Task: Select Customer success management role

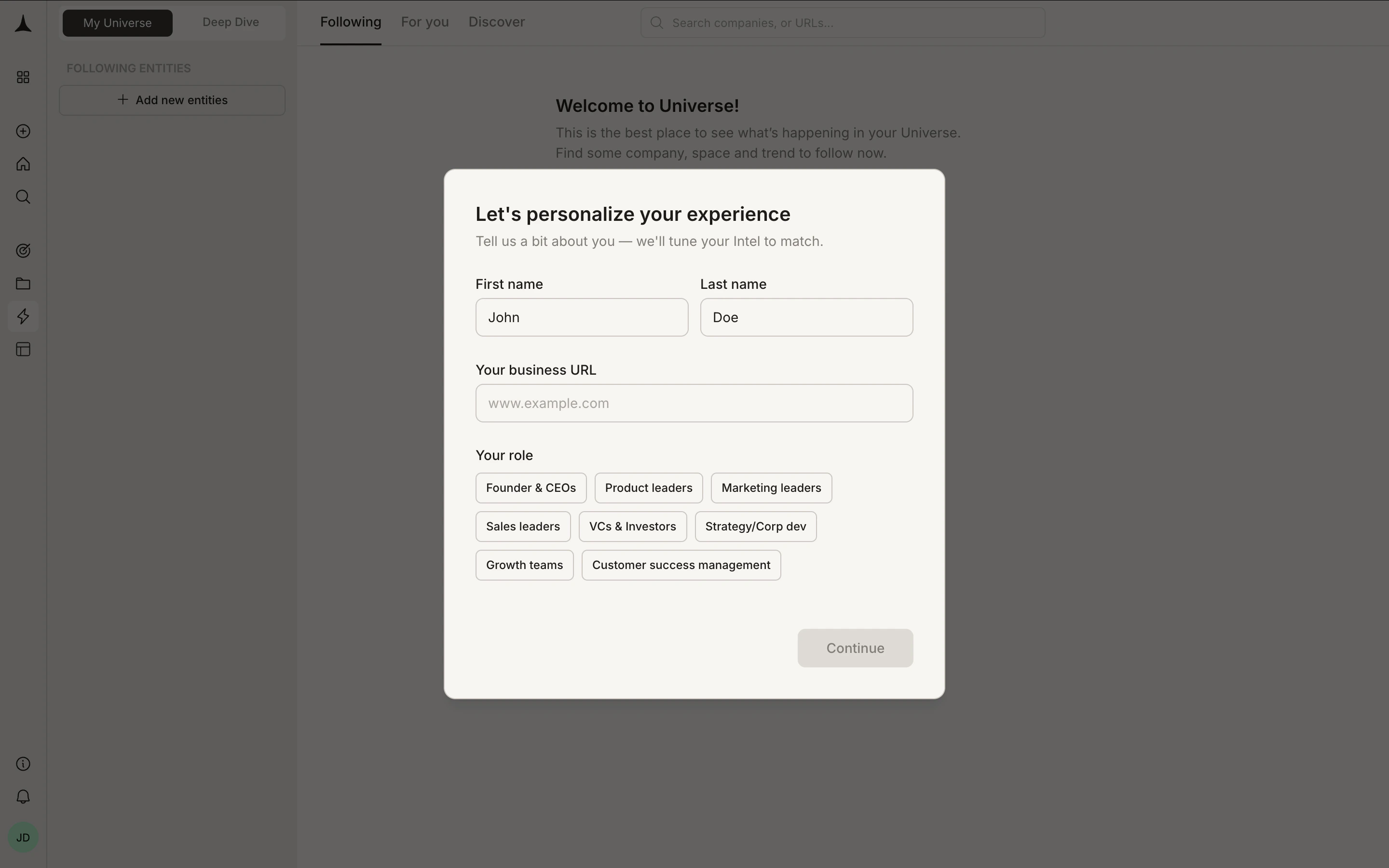Action: click(x=681, y=565)
